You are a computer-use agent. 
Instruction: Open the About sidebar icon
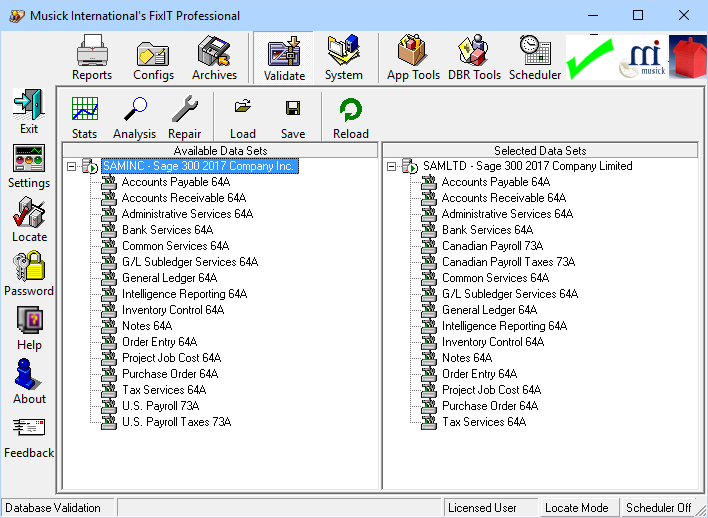click(29, 382)
